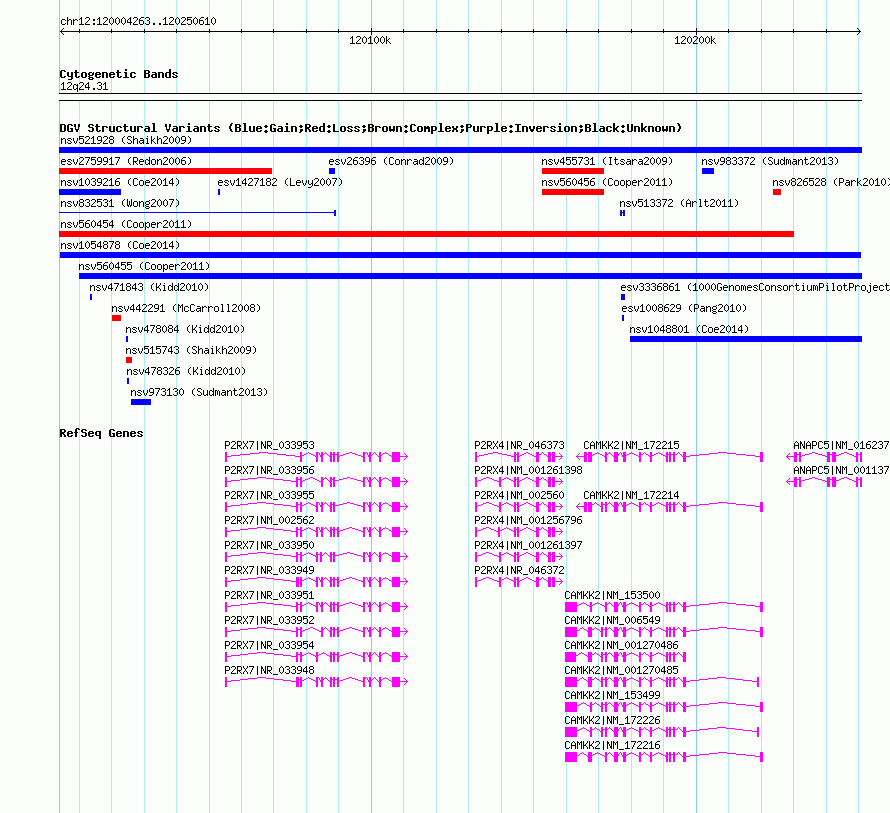Click the esv26396 (Conrad2009) label
The image size is (890, 813).
pos(391,161)
